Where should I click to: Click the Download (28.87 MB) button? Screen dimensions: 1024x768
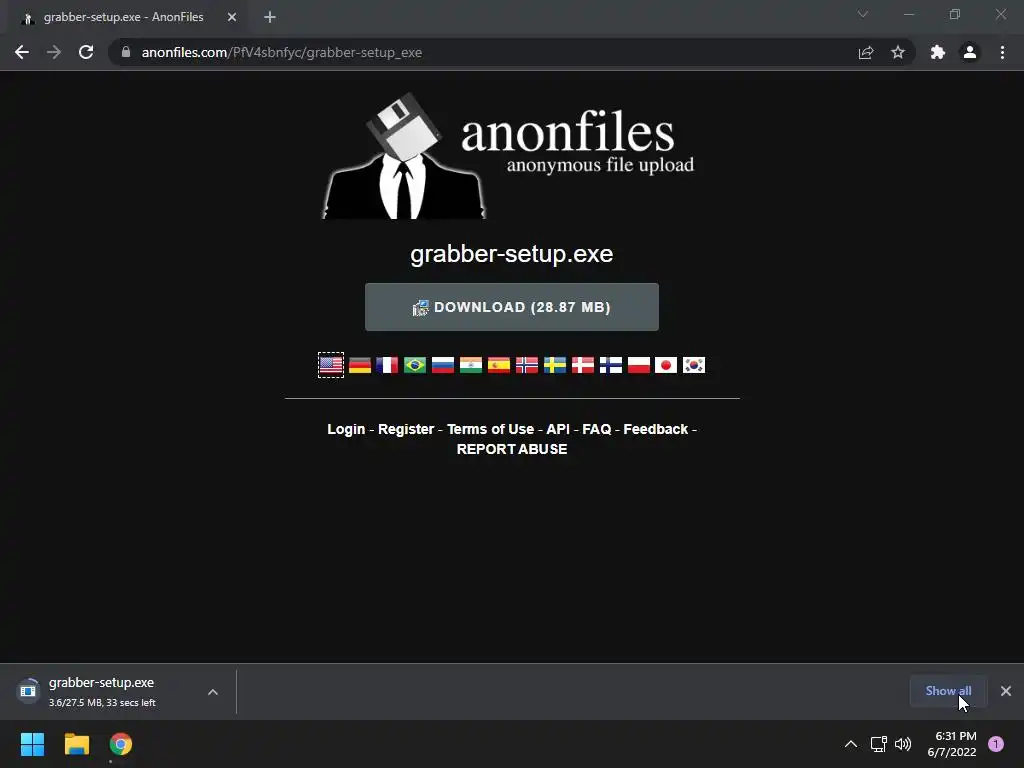[512, 307]
